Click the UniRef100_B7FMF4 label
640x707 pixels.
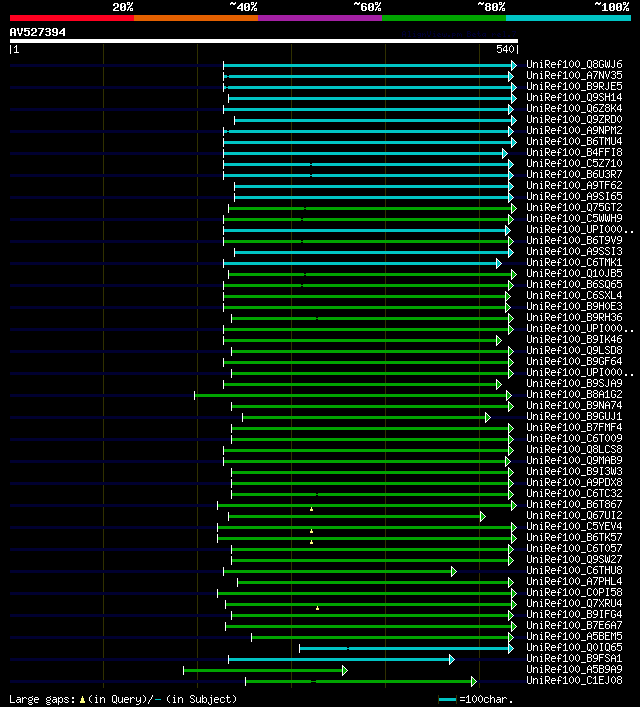[574, 427]
